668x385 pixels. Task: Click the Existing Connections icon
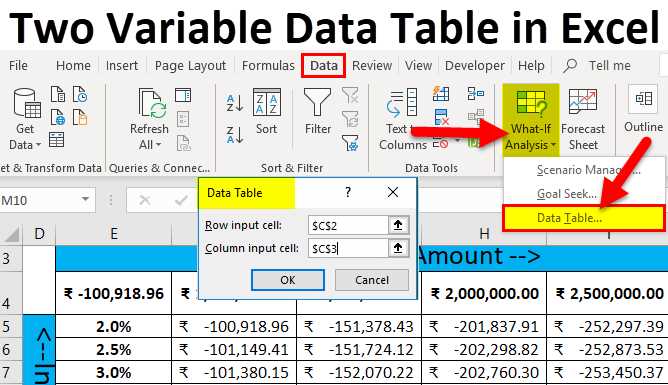(80, 117)
